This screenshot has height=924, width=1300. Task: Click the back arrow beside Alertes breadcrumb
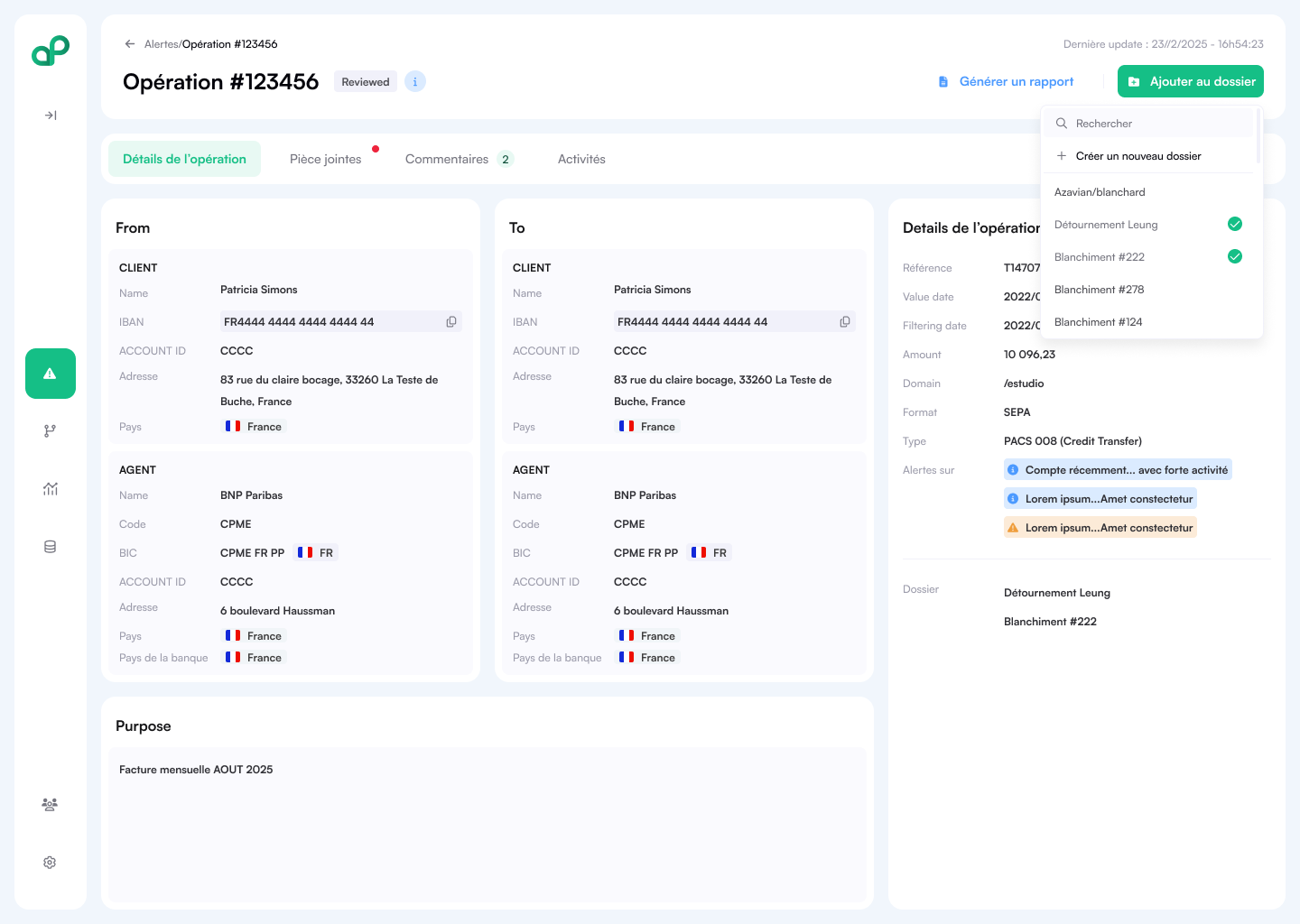click(130, 44)
